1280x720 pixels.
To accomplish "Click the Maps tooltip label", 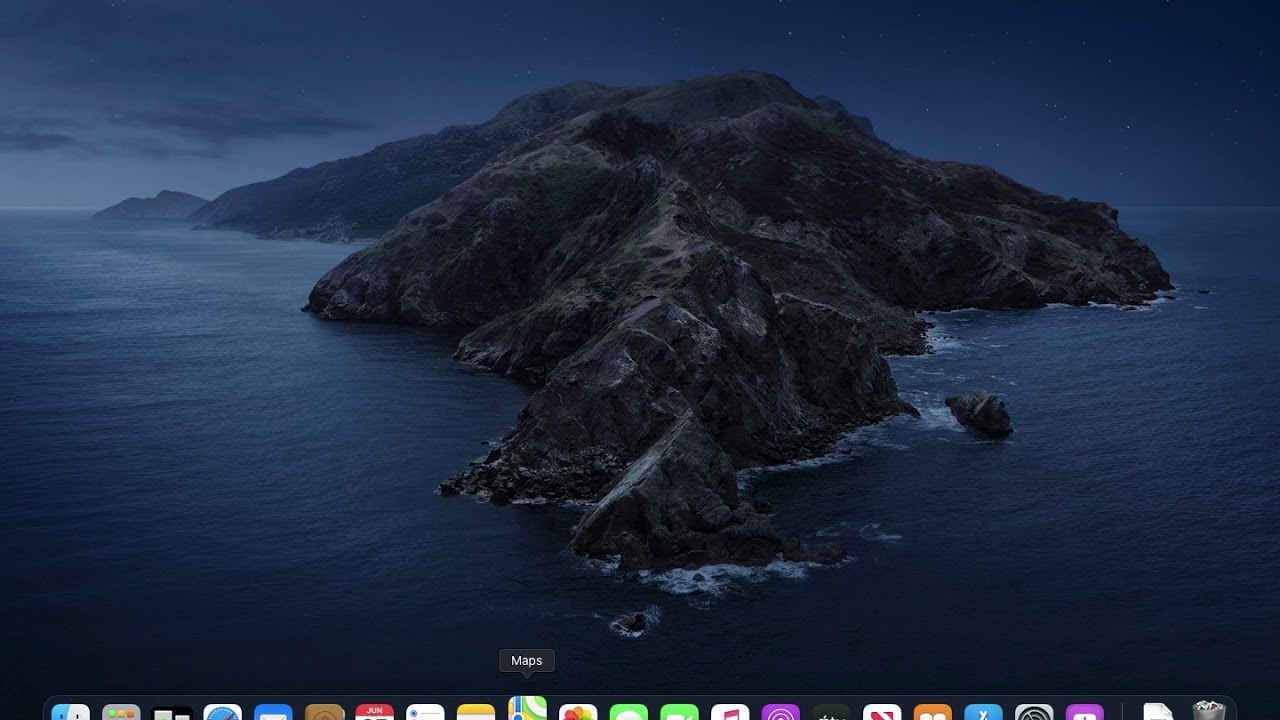I will pyautogui.click(x=527, y=661).
